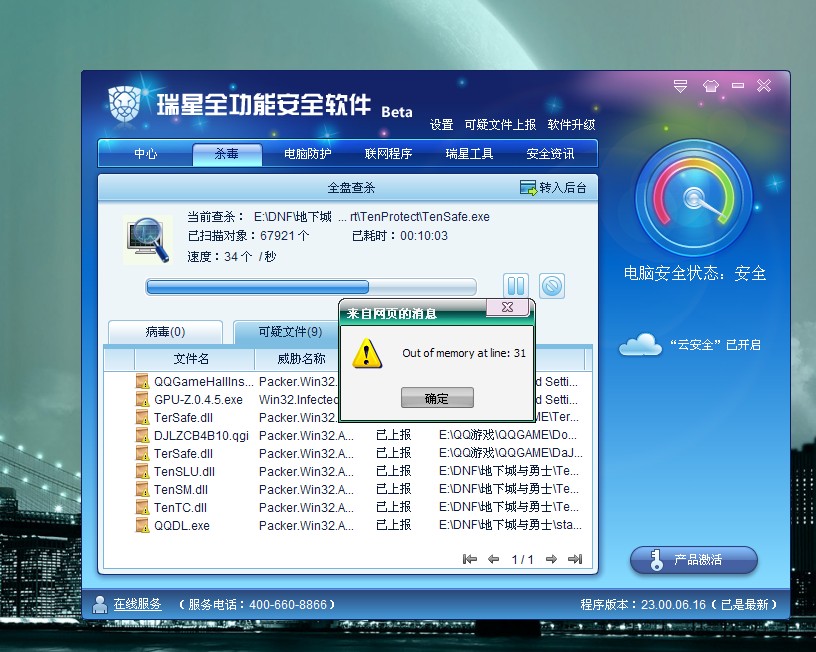
Task: Stop the scan with the cancel icon
Action: pos(552,286)
